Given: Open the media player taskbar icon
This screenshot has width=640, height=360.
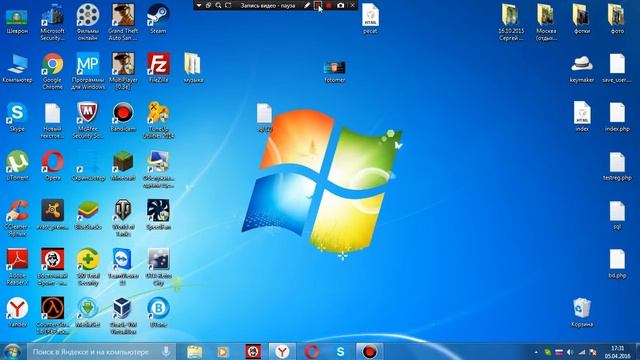Looking at the screenshot, I should pos(222,351).
